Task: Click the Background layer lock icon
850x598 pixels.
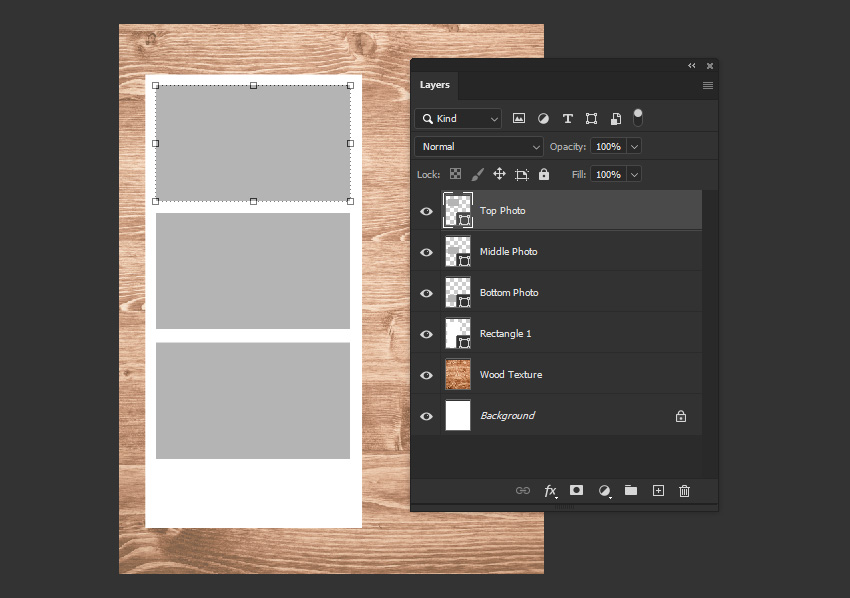Action: tap(681, 416)
